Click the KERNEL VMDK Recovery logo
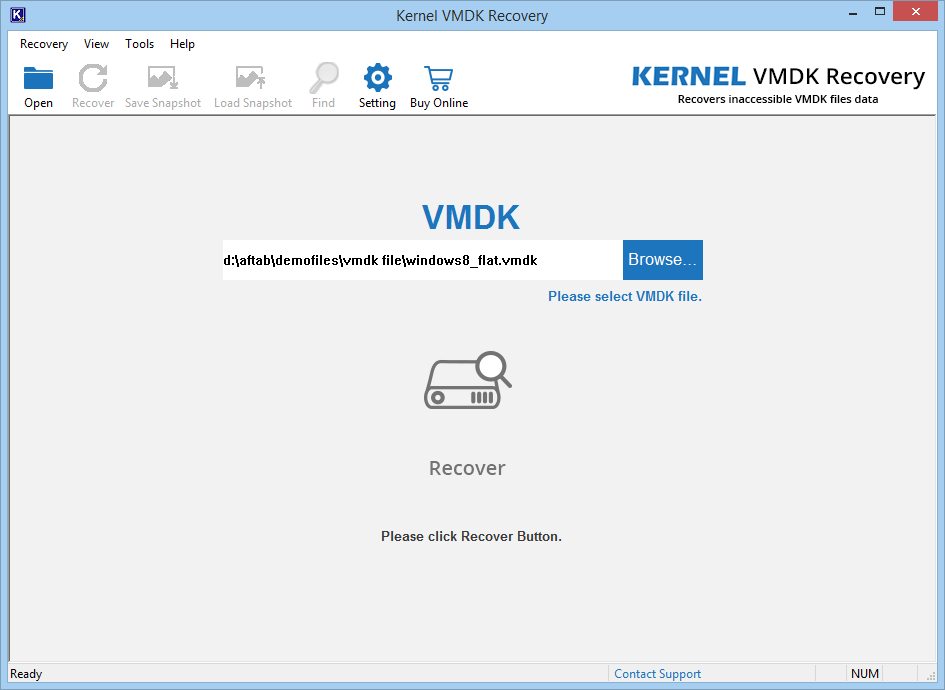The width and height of the screenshot is (945, 690). 778,84
